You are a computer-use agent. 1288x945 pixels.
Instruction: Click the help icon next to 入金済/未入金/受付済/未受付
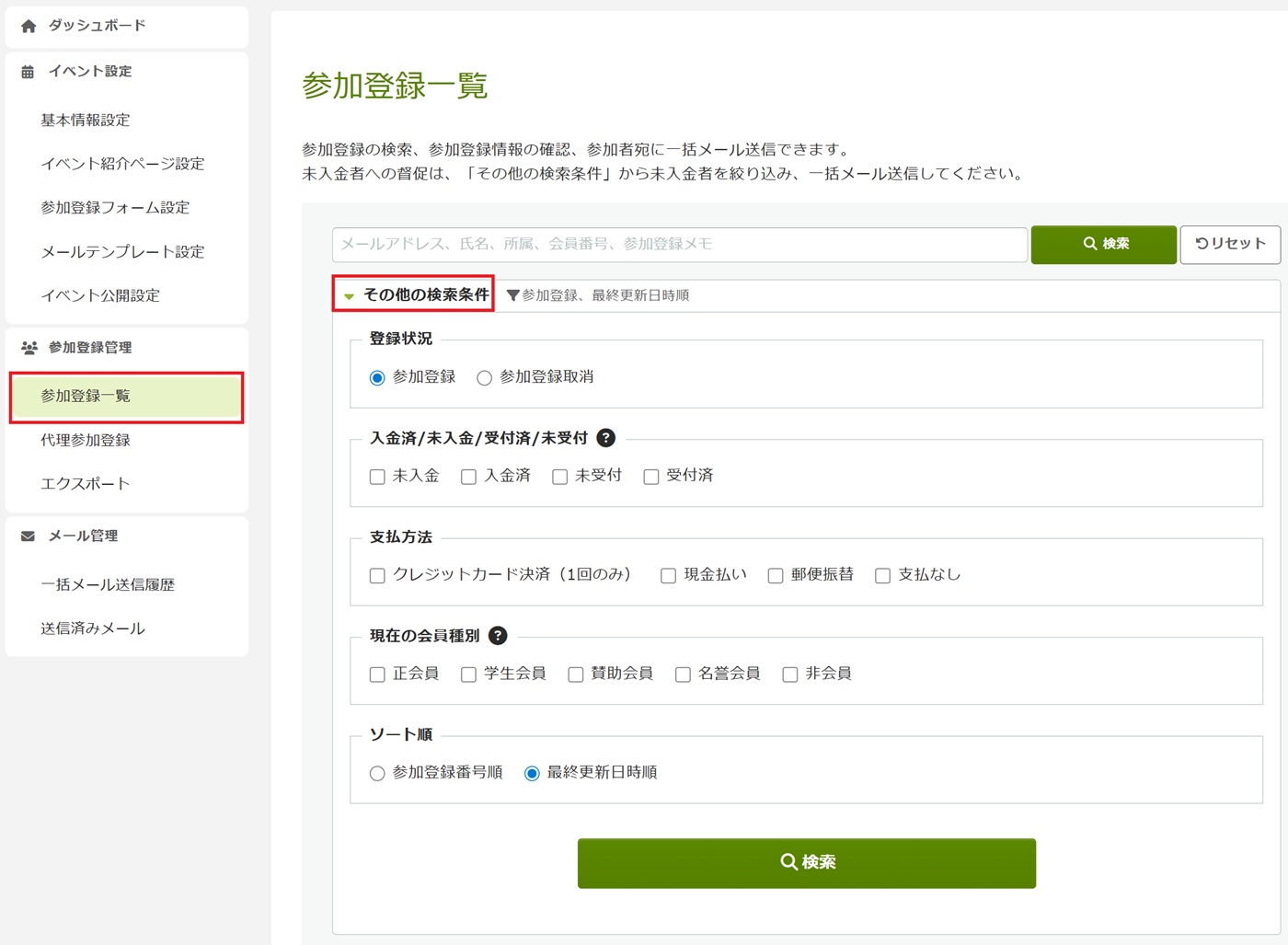pos(605,438)
